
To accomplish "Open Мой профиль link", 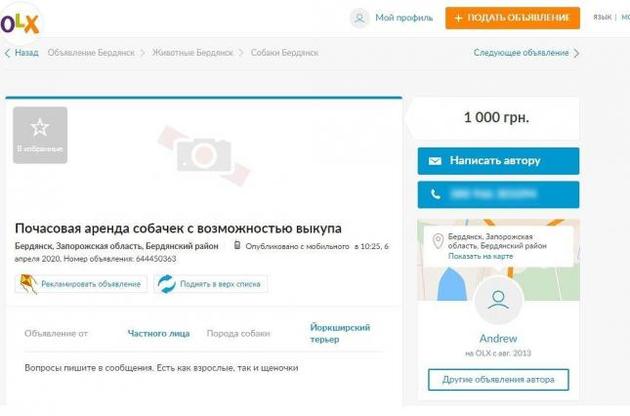I will 404,18.
